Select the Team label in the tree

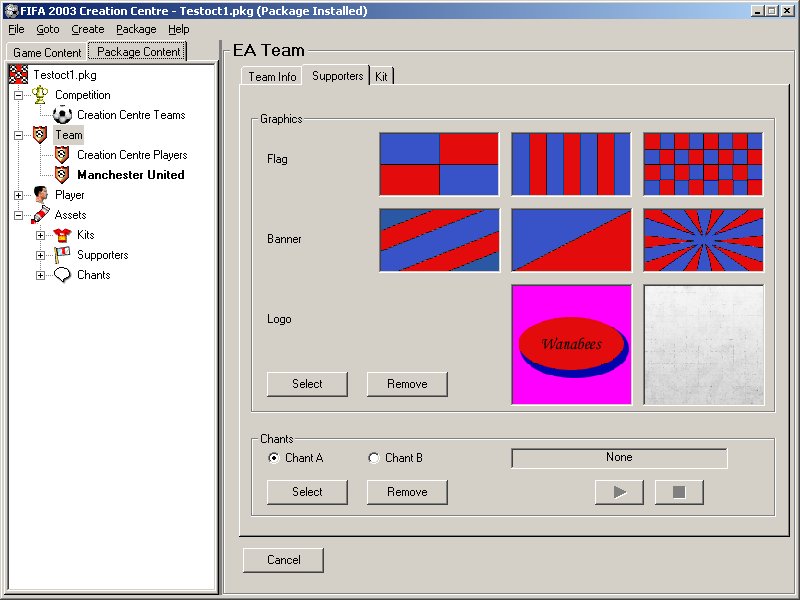68,135
